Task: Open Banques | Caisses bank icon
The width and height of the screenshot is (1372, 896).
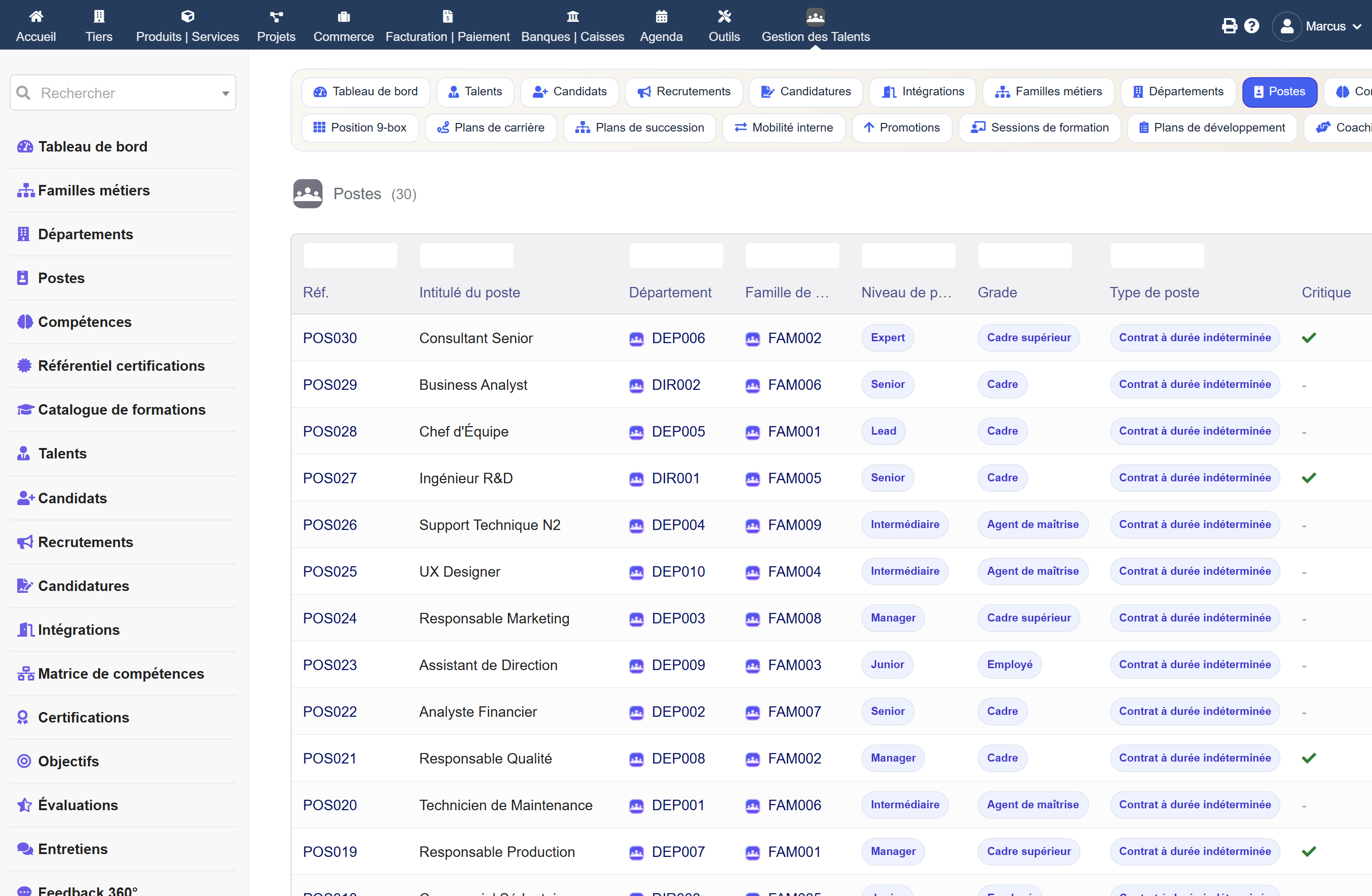Action: tap(573, 16)
